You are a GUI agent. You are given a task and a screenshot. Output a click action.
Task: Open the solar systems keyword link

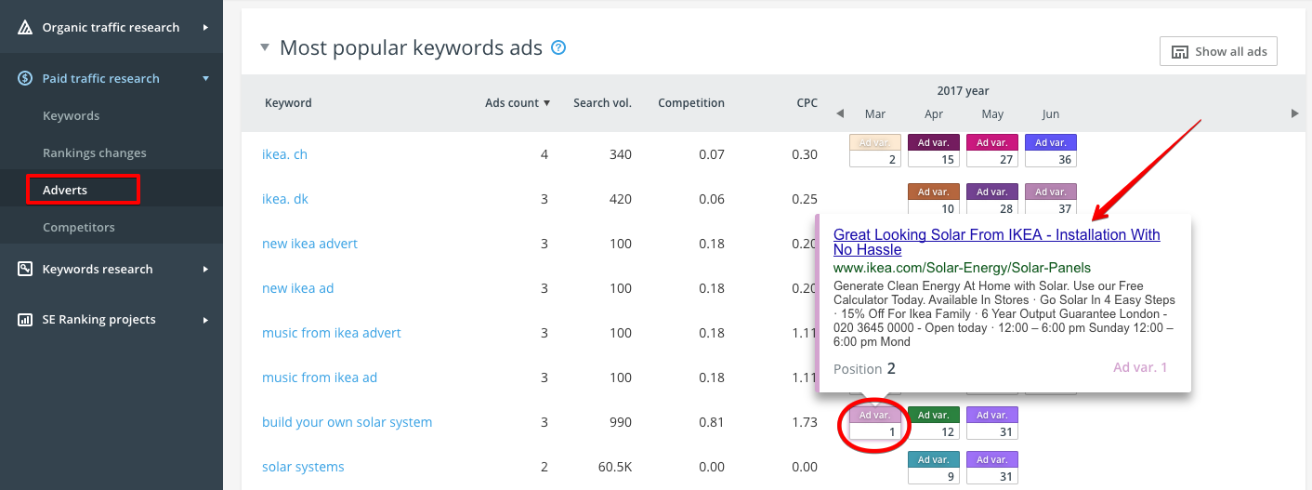point(303,467)
